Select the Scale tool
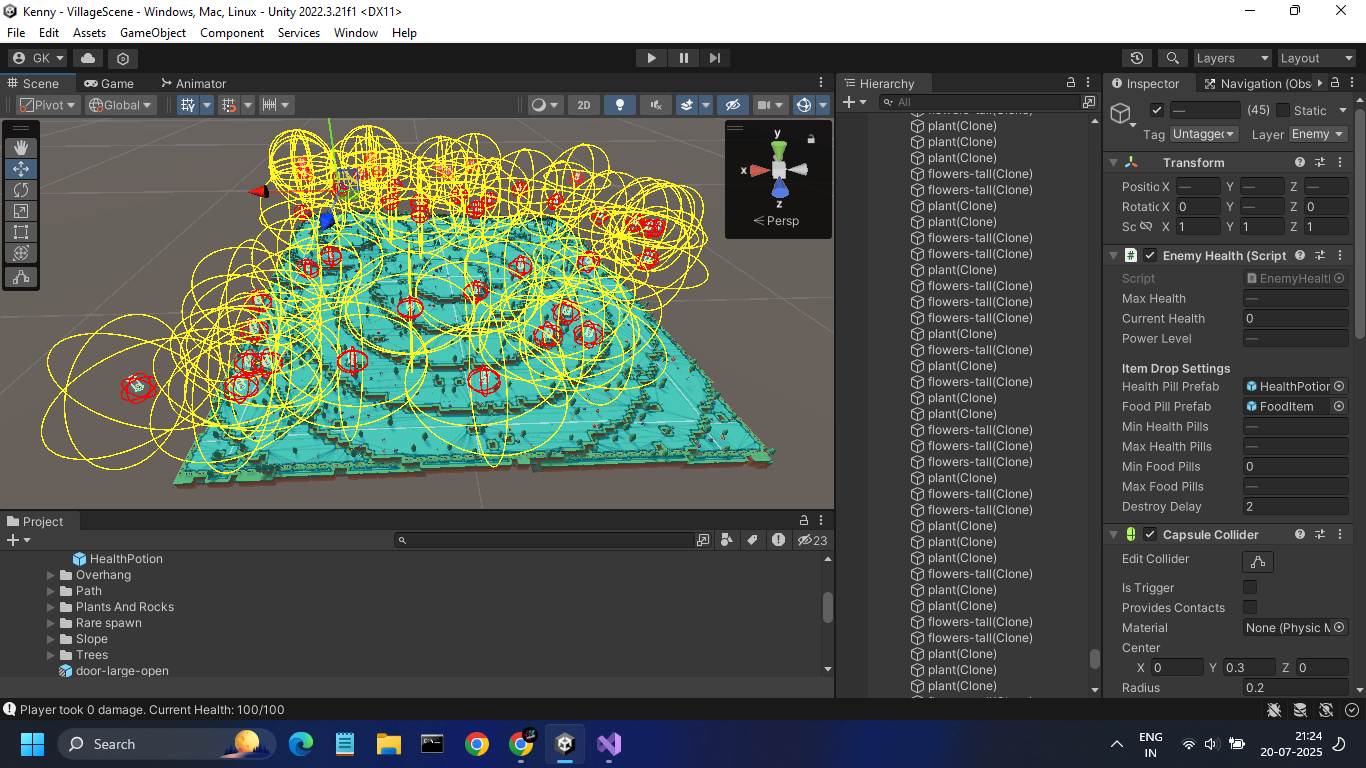This screenshot has width=1366, height=768. [21, 211]
